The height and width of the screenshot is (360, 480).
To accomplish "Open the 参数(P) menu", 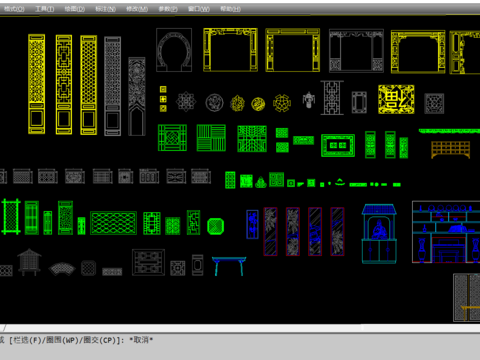I will tap(168, 9).
